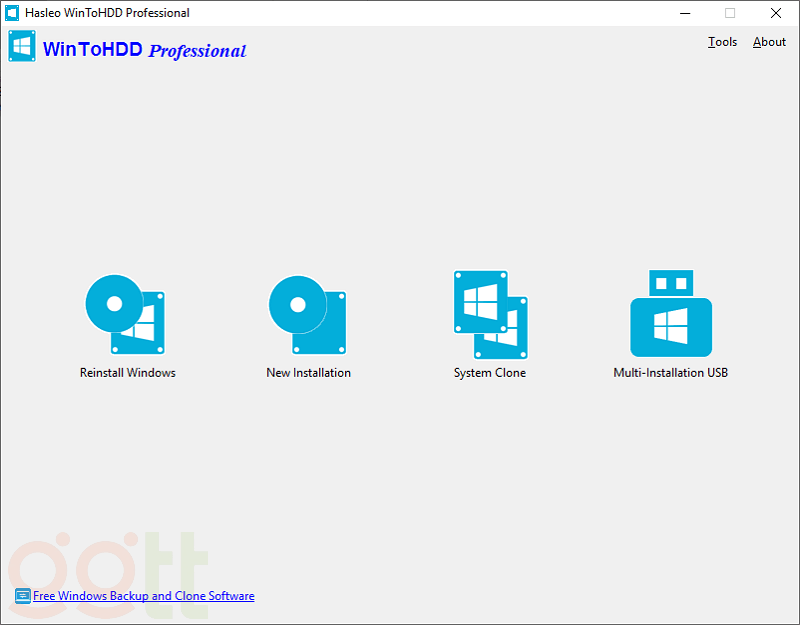This screenshot has width=800, height=625.
Task: Click the "Hasleo WinToHDD Professional" title bar text
Action: click(107, 13)
